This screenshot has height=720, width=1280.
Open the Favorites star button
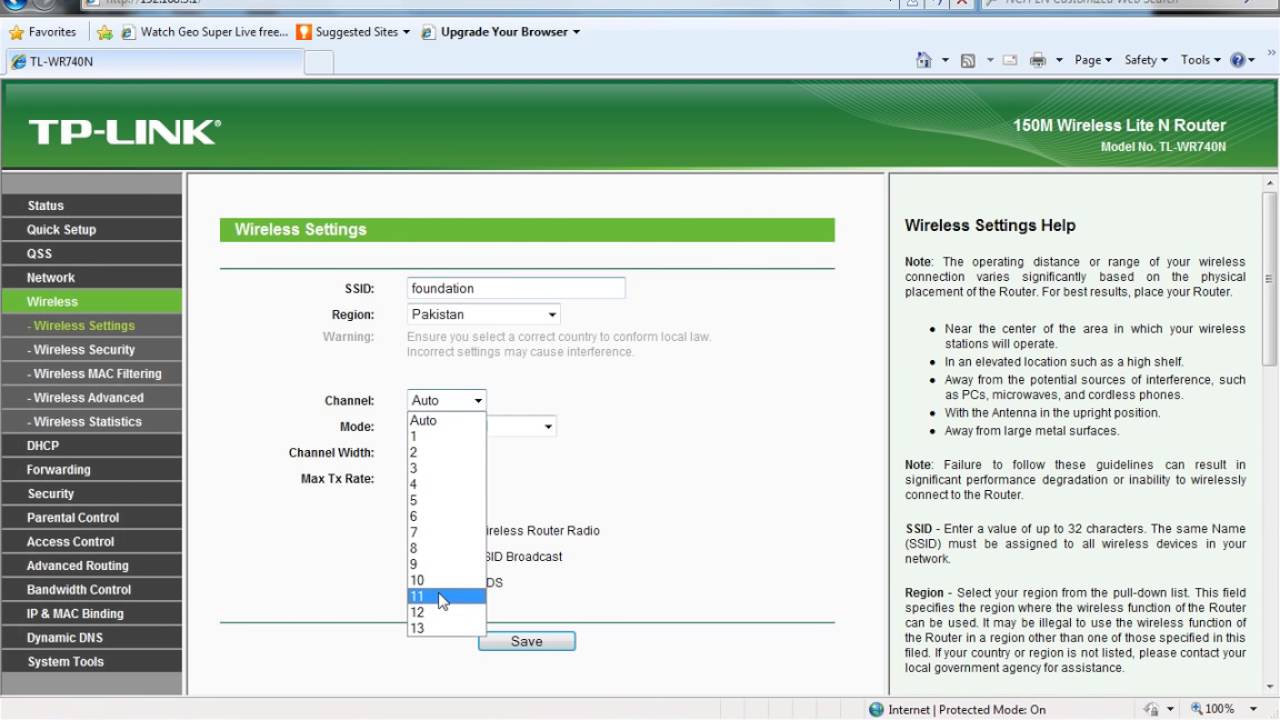pos(42,32)
